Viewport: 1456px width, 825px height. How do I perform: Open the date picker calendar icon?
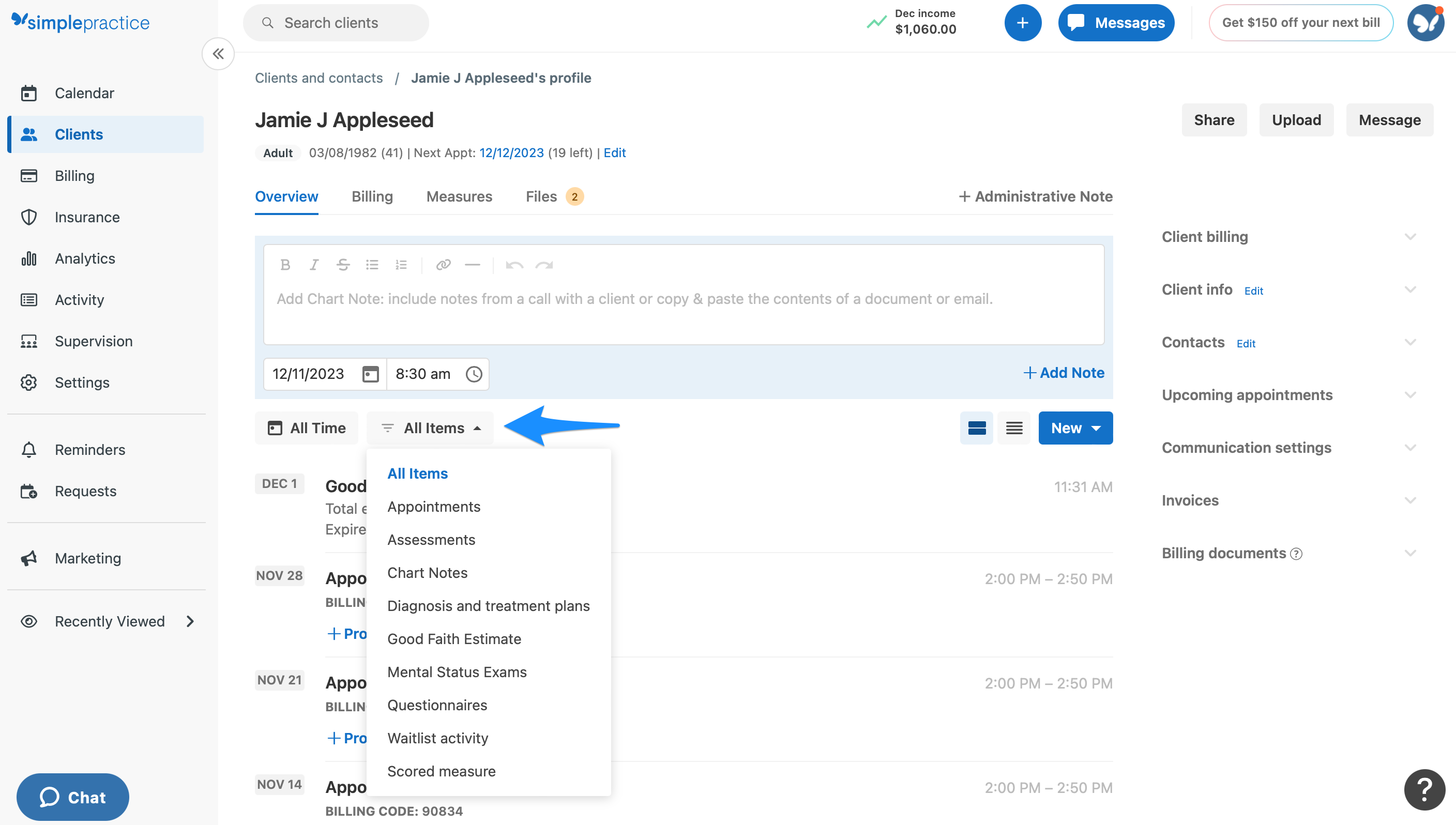pyautogui.click(x=370, y=374)
